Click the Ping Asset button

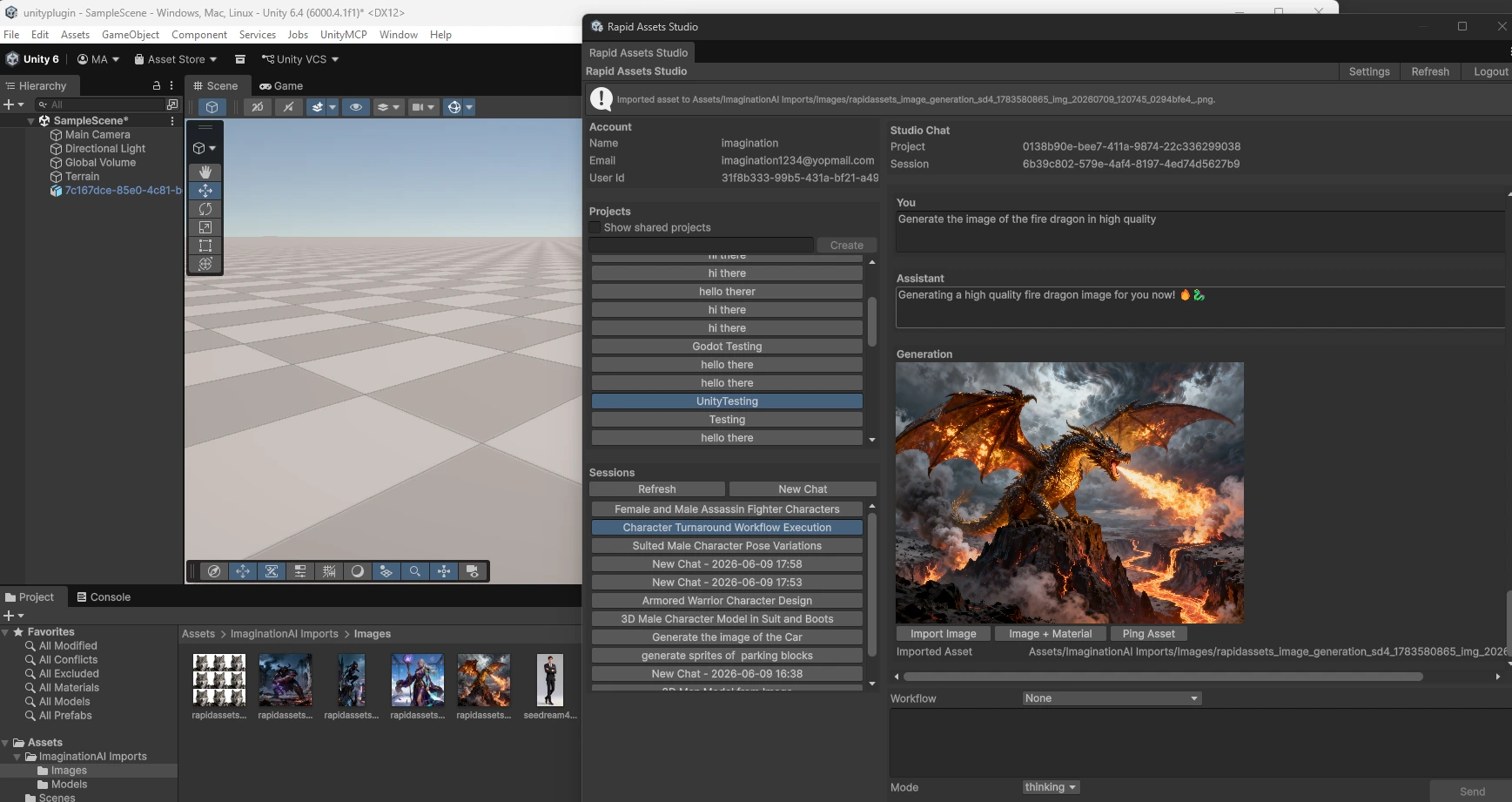(1148, 634)
